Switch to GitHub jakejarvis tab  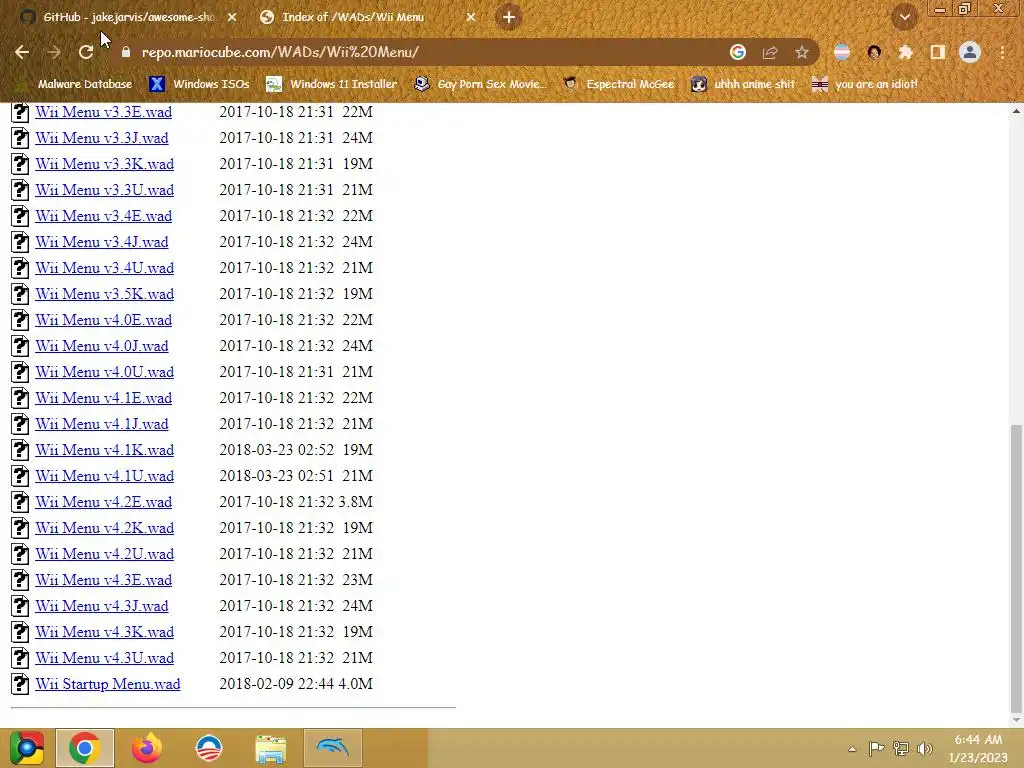click(x=127, y=17)
